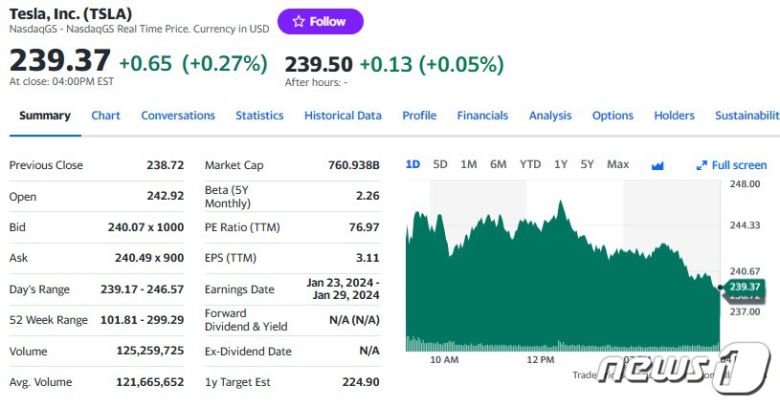
Task: Open the Conversations tab
Action: (x=178, y=115)
